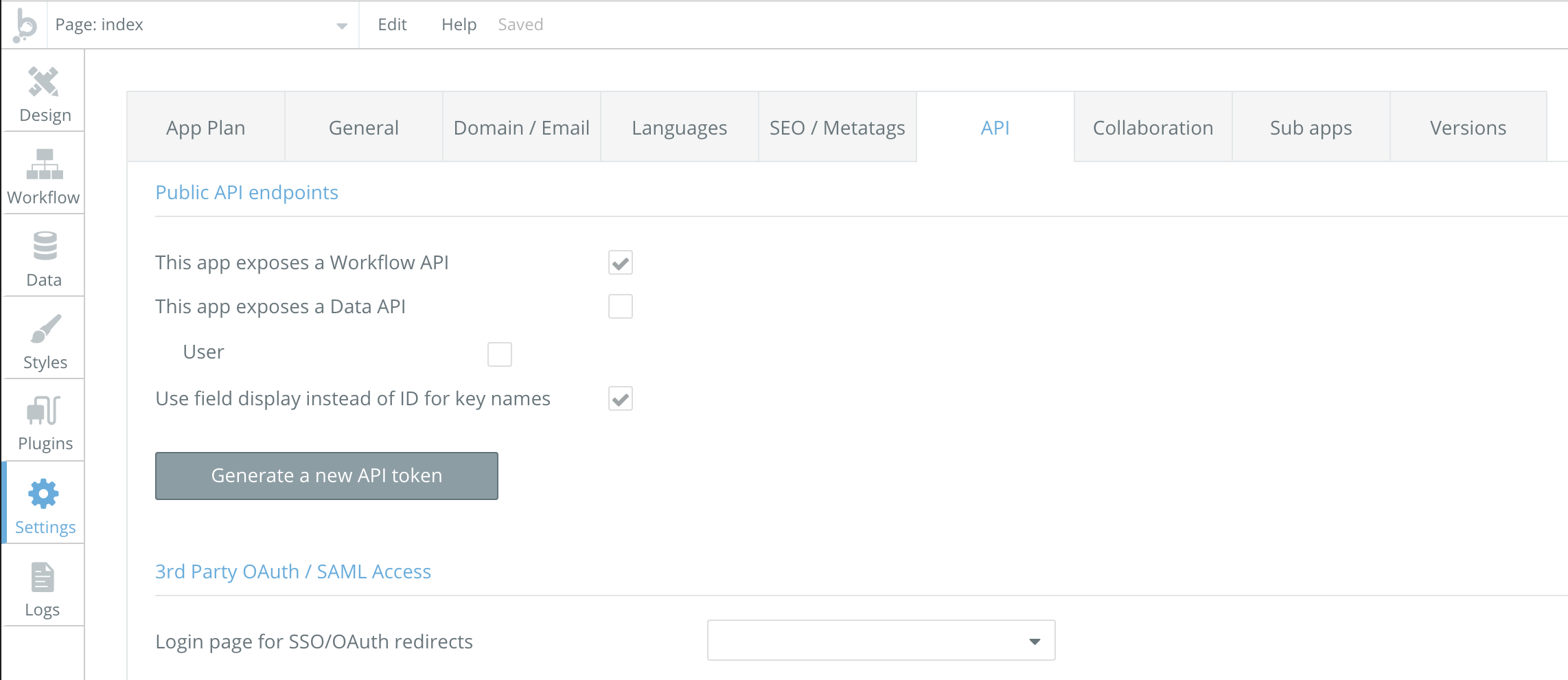Enable the Data API exposure checkbox
The width and height of the screenshot is (1568, 680).
tap(620, 306)
